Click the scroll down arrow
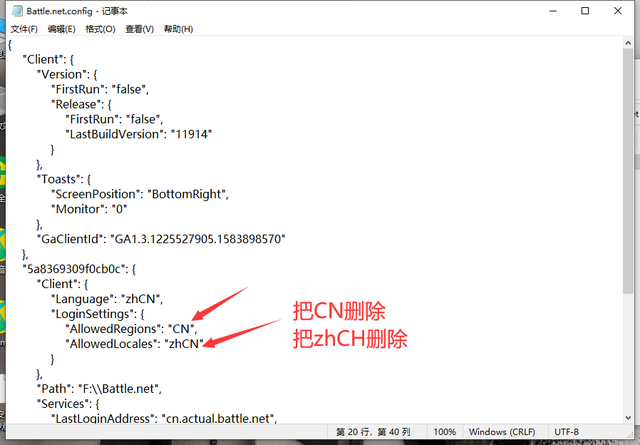The height and width of the screenshot is (445, 640). 628,418
